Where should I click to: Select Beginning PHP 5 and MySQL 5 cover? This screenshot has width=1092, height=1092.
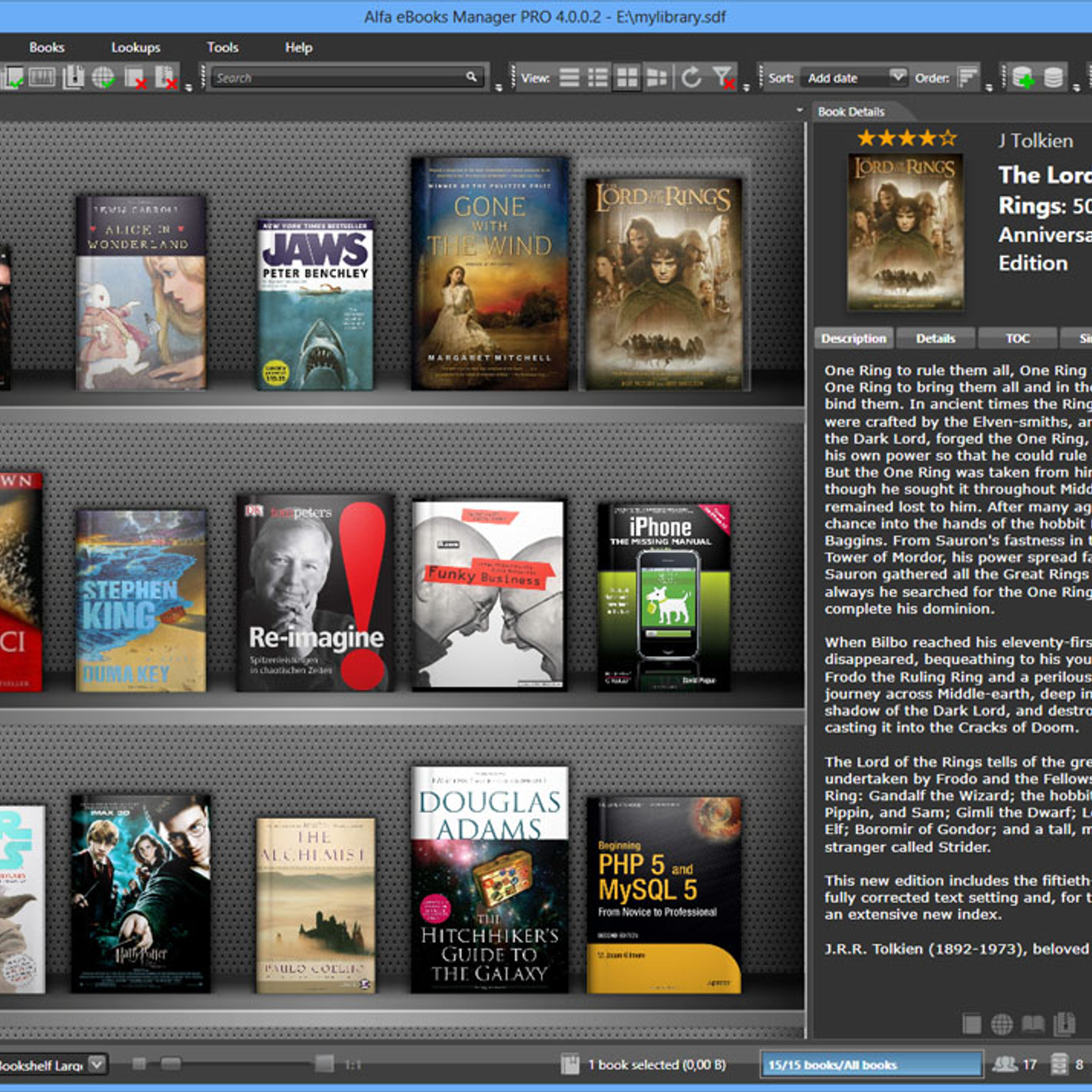click(x=664, y=895)
